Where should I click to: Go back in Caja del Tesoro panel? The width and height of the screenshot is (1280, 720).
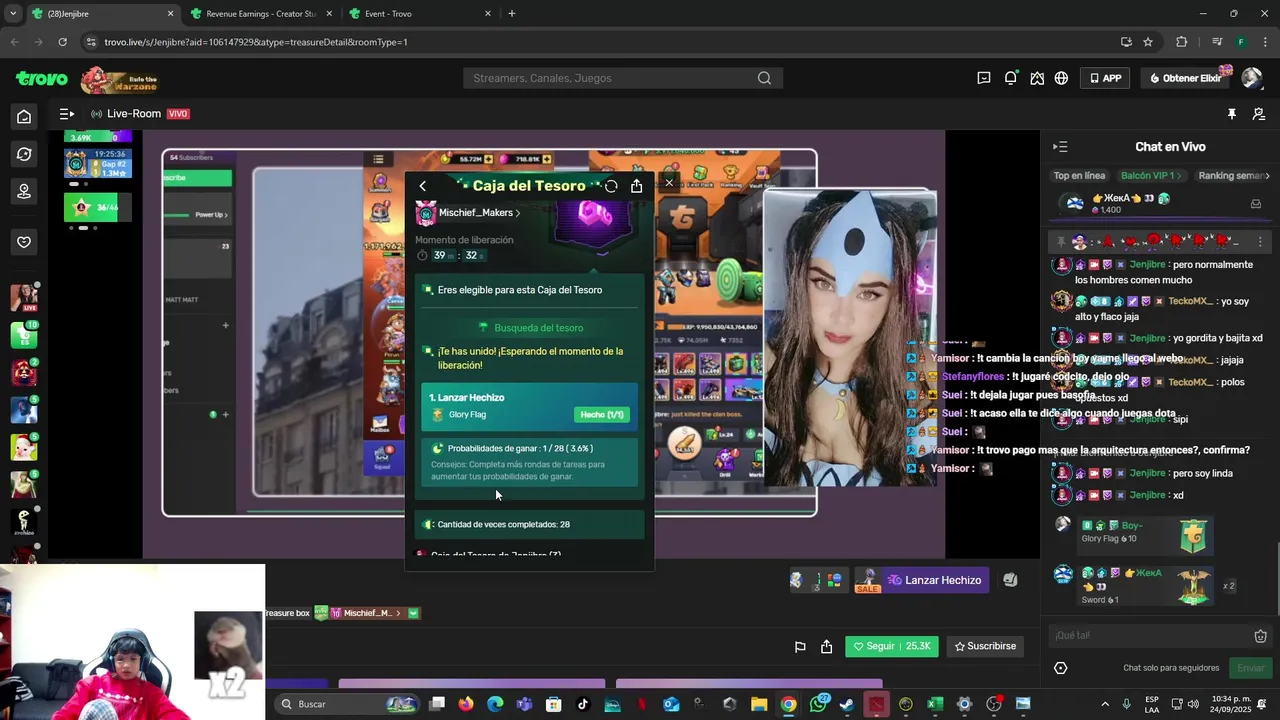click(422, 186)
